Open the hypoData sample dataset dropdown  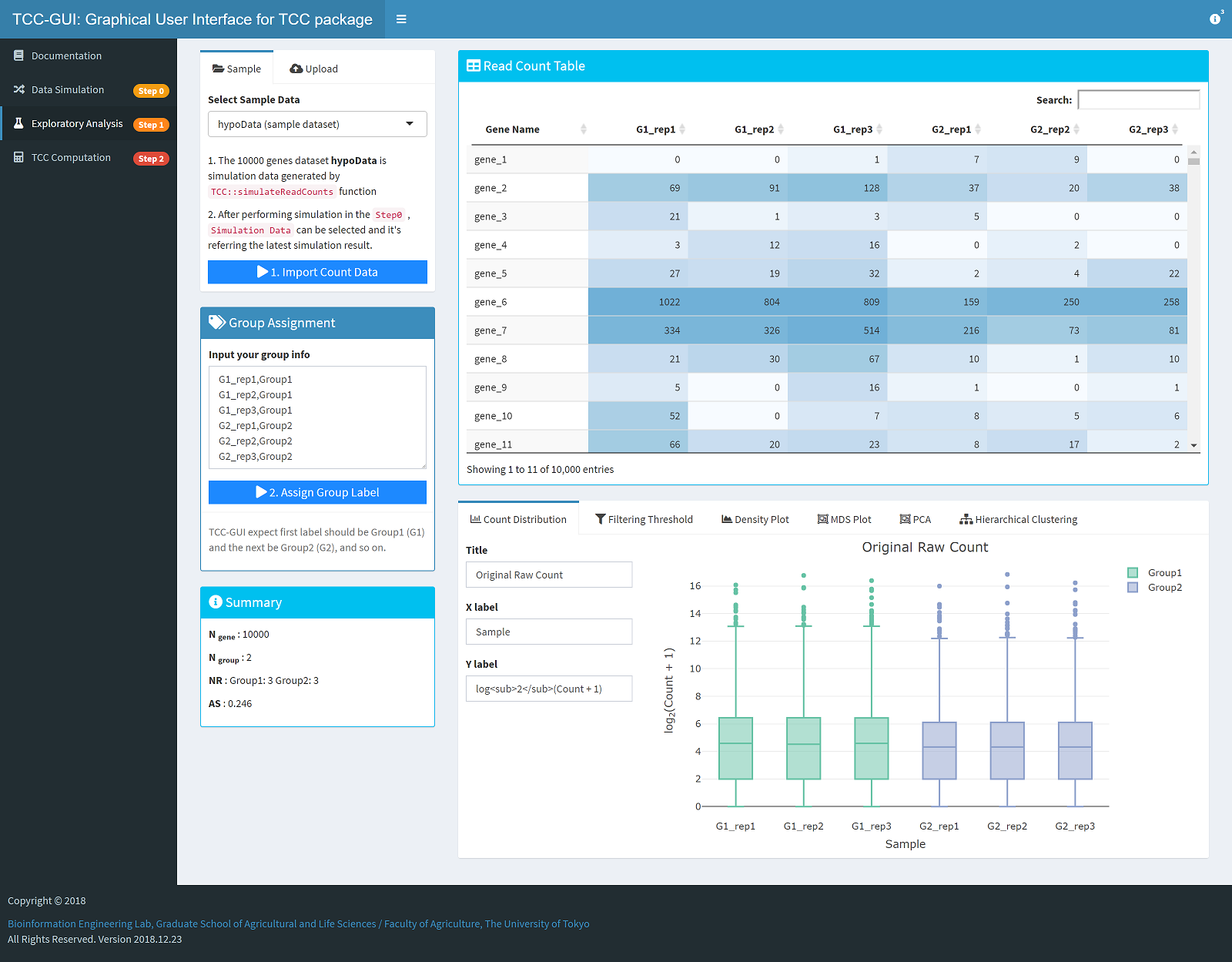(317, 124)
